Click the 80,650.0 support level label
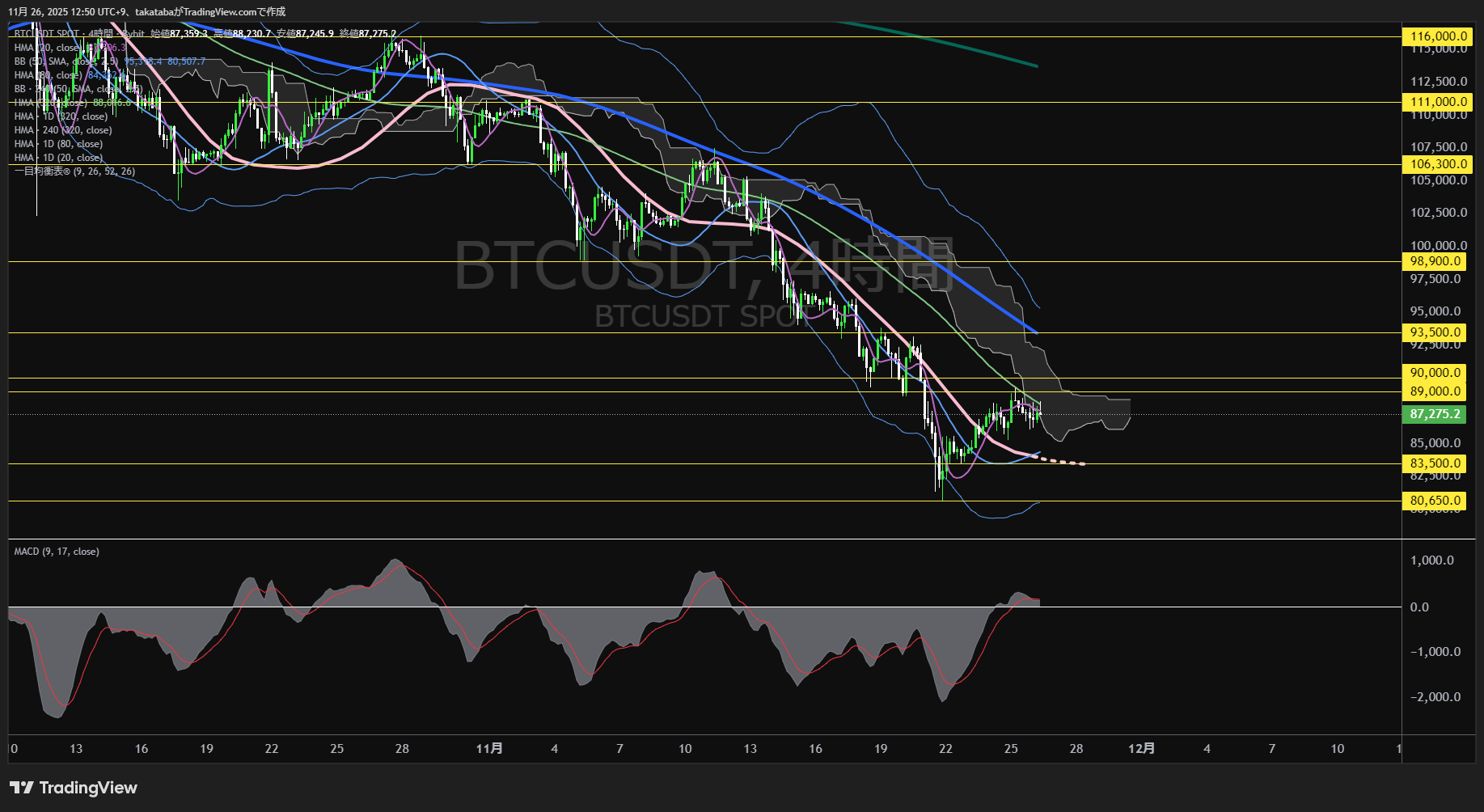 (1434, 501)
